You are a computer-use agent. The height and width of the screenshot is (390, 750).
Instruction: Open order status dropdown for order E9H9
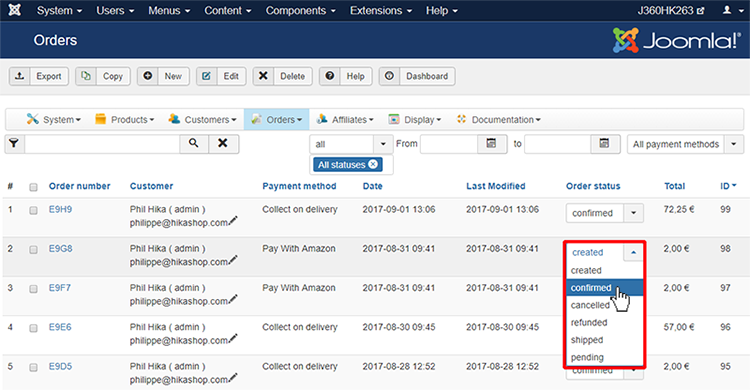[x=605, y=213]
